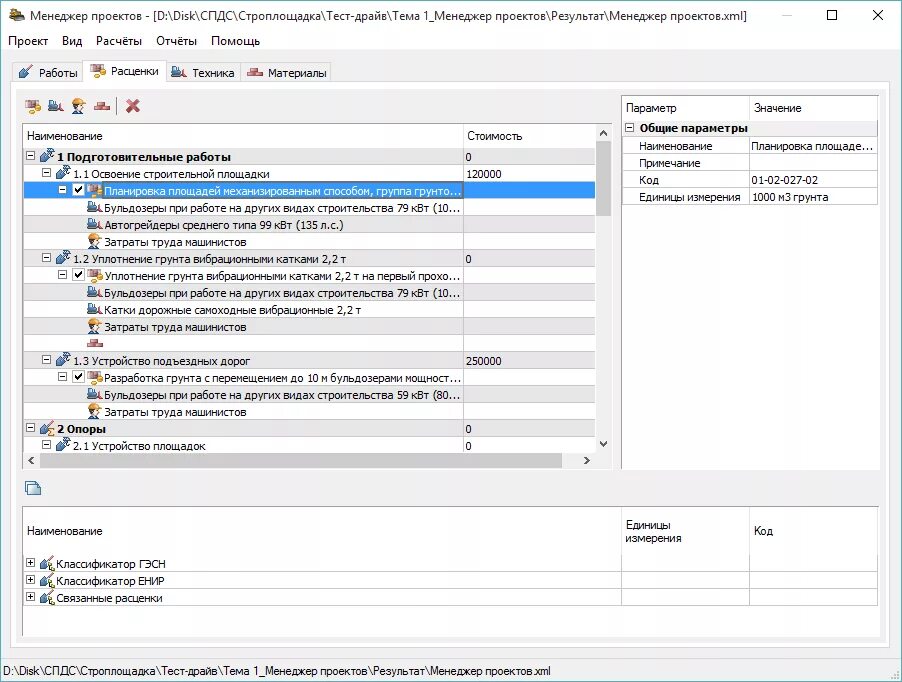The width and height of the screenshot is (902, 682).
Task: Open the Отчёты menu
Action: 179,41
